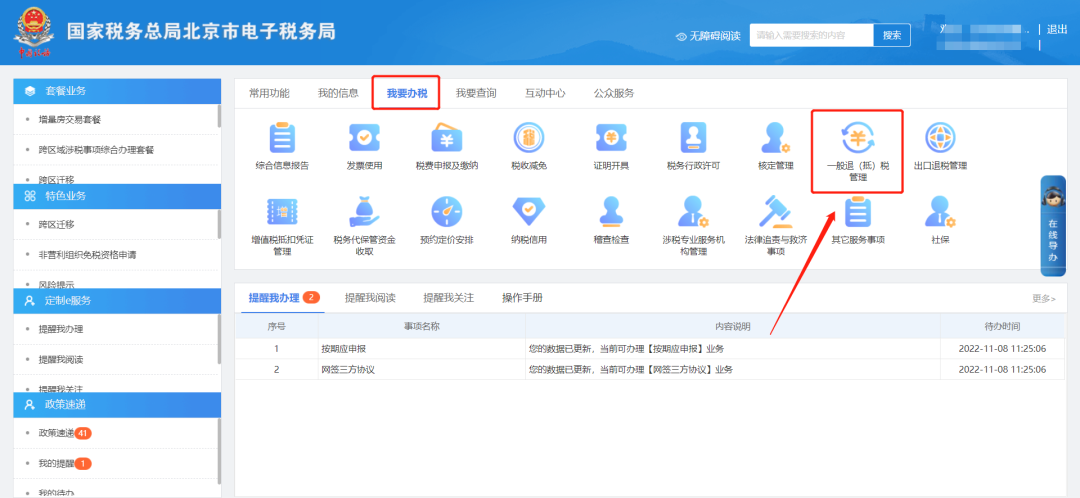Collapse the 套餐业务 sidebar section
The height and width of the screenshot is (498, 1080).
pyautogui.click(x=117, y=91)
